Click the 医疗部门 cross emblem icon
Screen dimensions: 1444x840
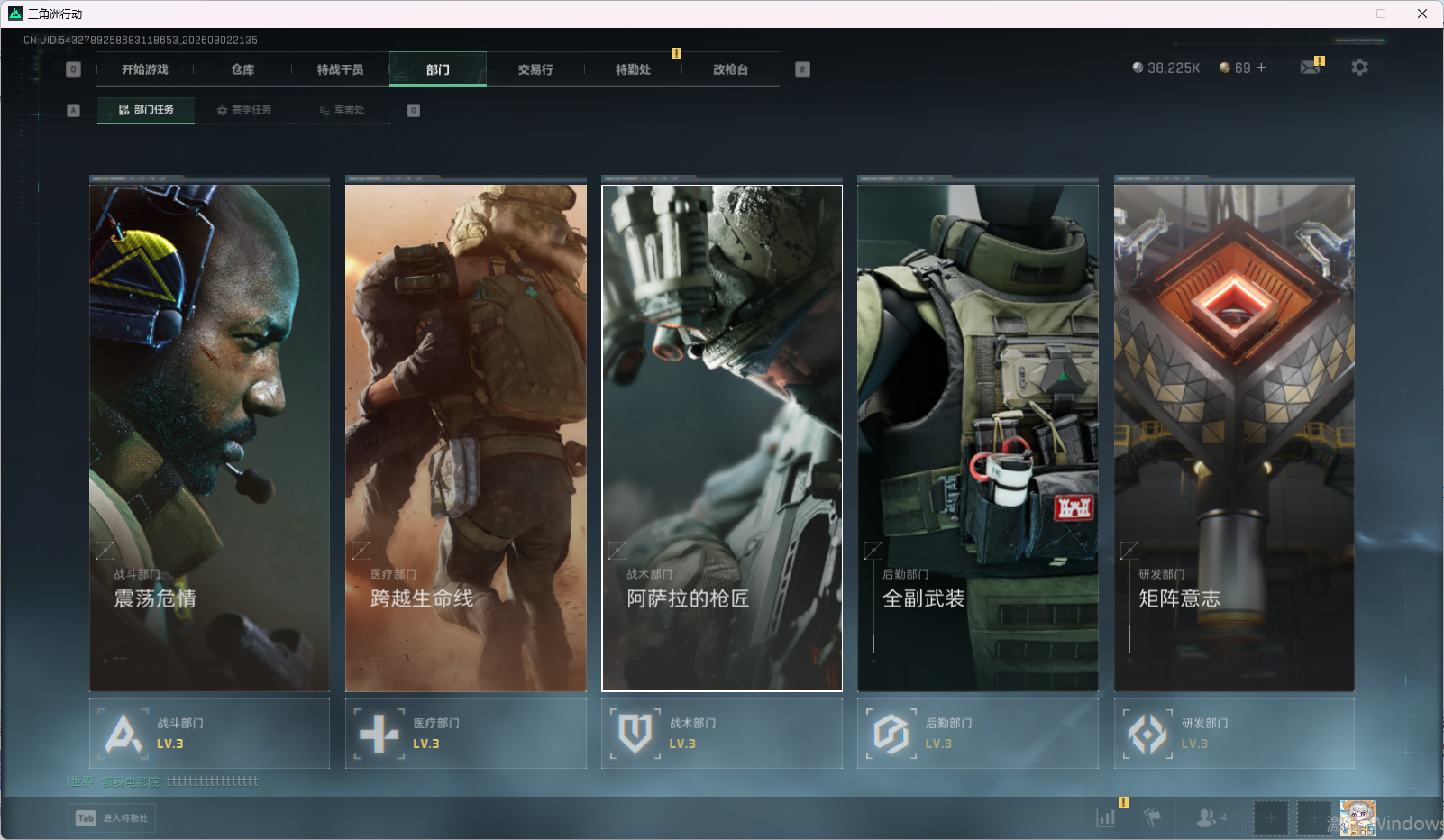click(379, 734)
